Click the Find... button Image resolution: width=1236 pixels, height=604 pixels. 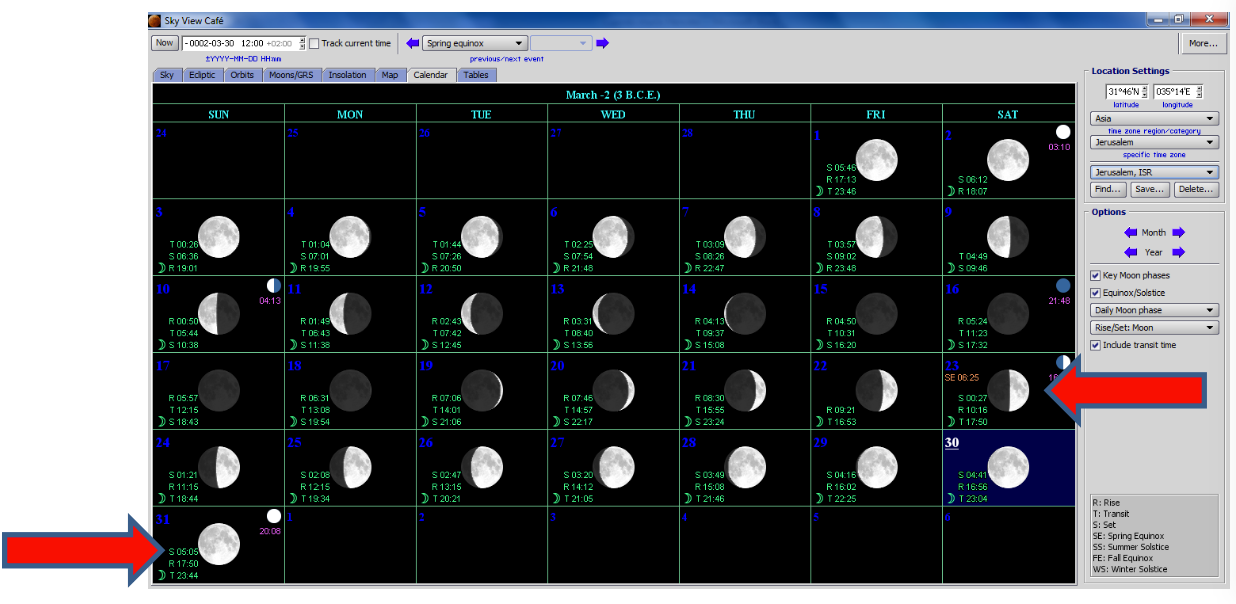point(1107,189)
